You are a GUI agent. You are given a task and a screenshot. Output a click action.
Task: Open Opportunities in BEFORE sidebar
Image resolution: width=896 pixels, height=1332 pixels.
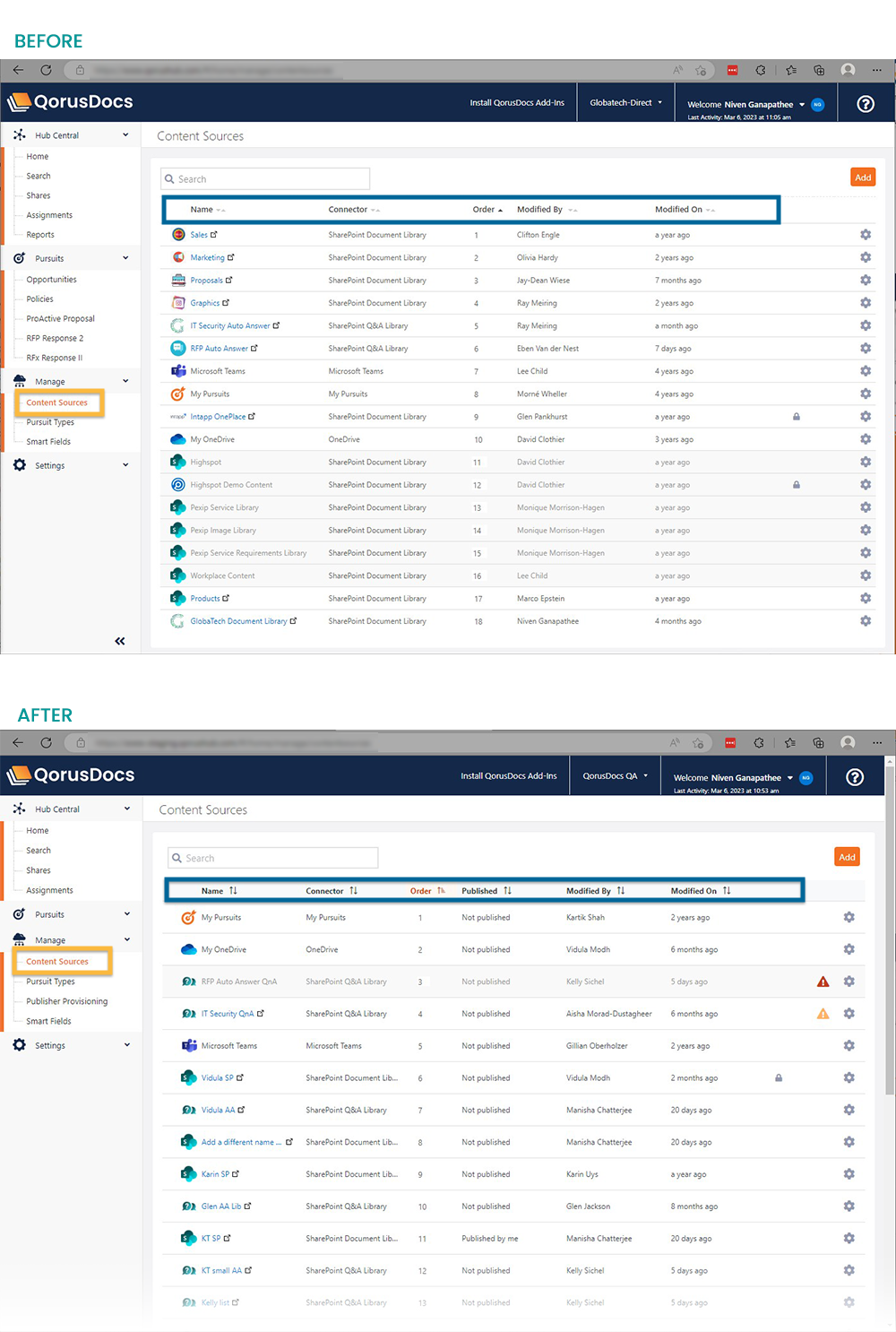click(x=52, y=280)
